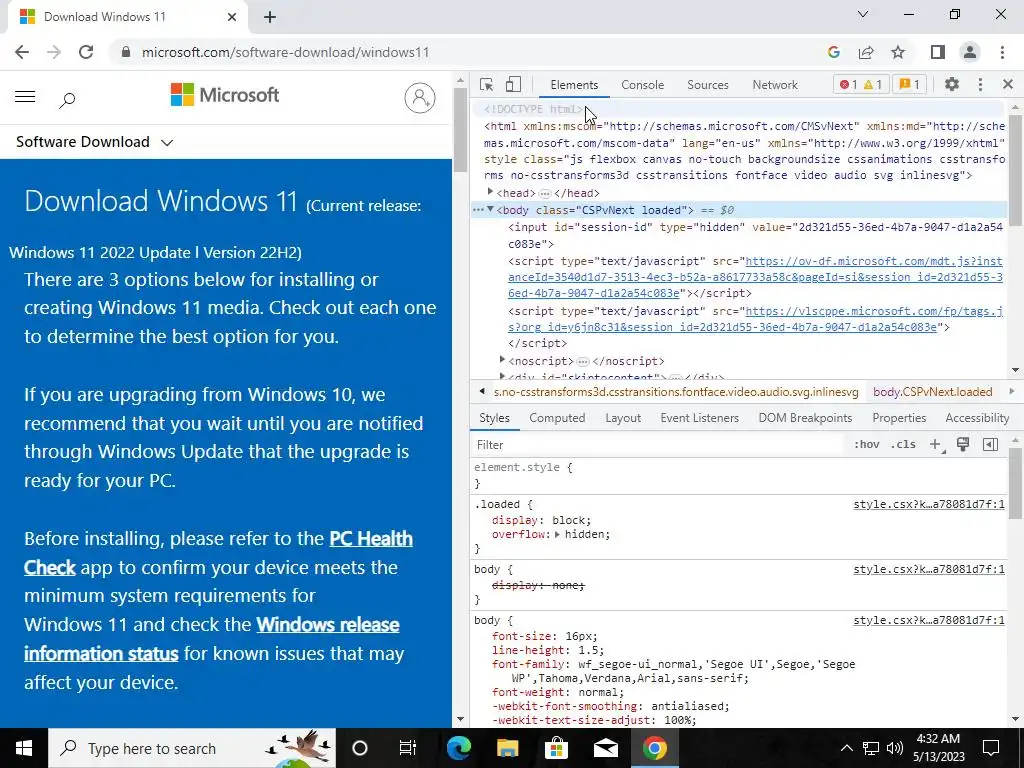Reload the current page
The image size is (1024, 768).
(x=86, y=52)
